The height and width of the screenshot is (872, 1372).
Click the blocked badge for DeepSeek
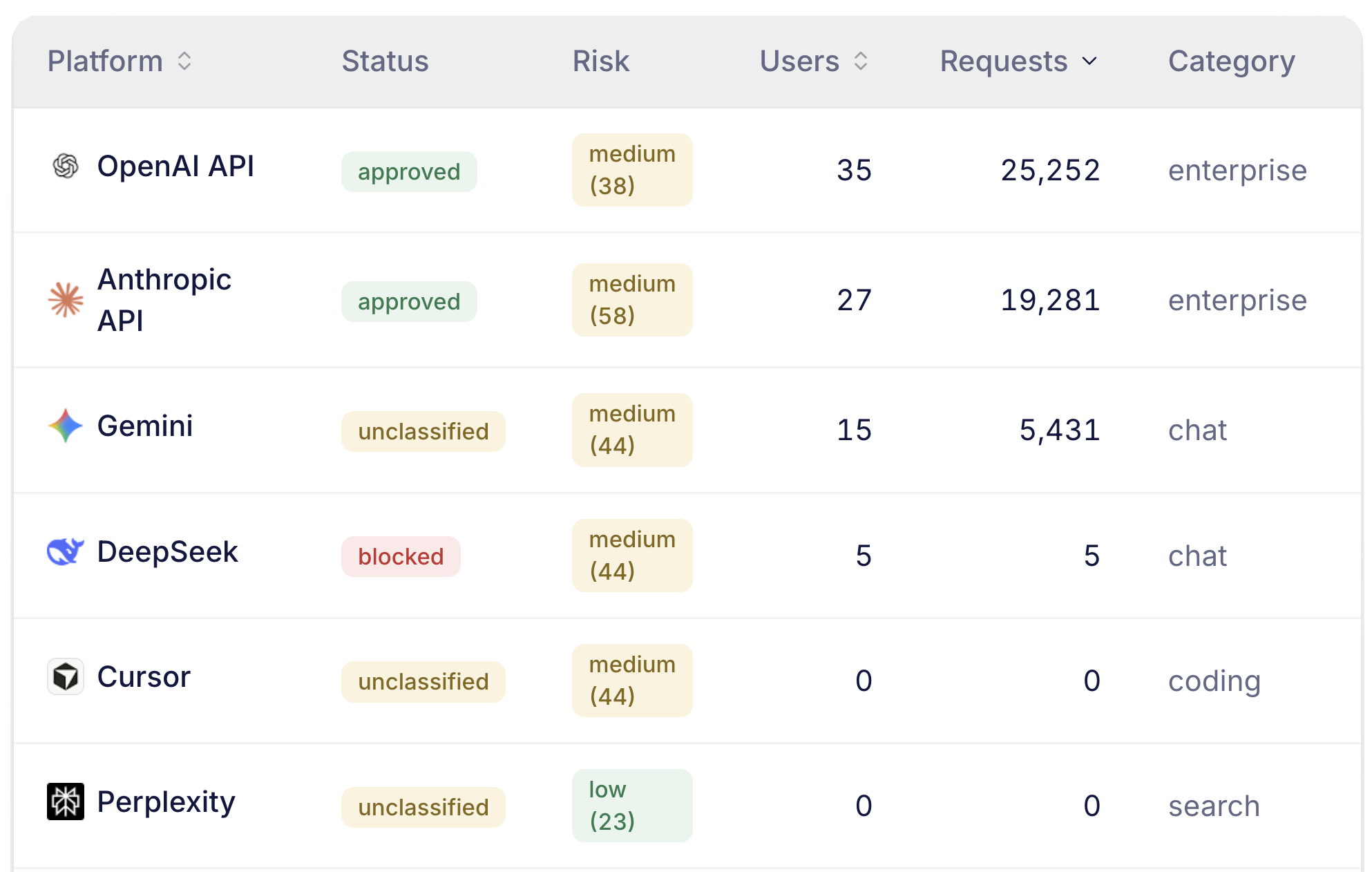(401, 556)
